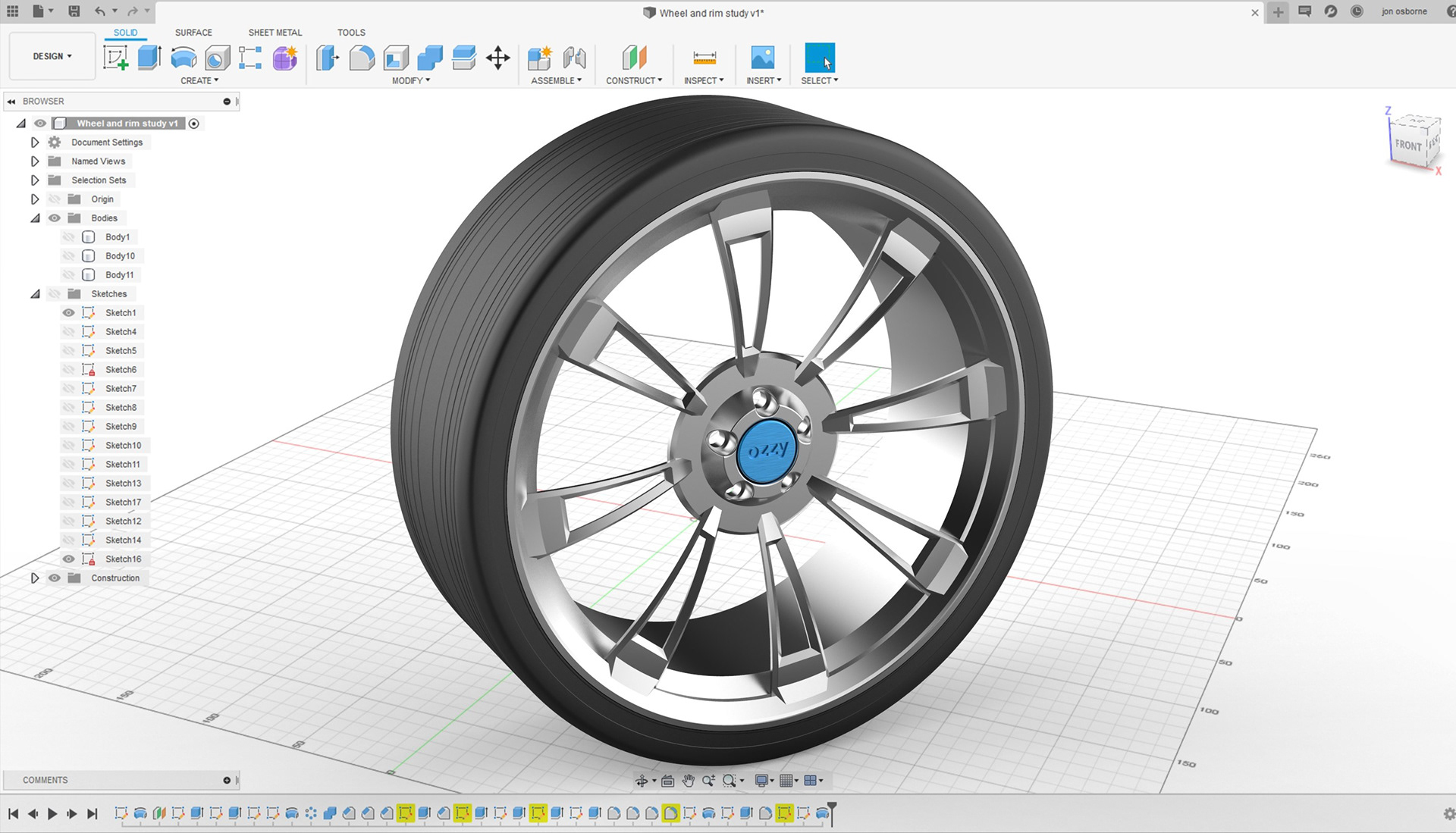Toggle visibility of Construction folder
Viewport: 1456px width, 833px height.
pyautogui.click(x=54, y=578)
